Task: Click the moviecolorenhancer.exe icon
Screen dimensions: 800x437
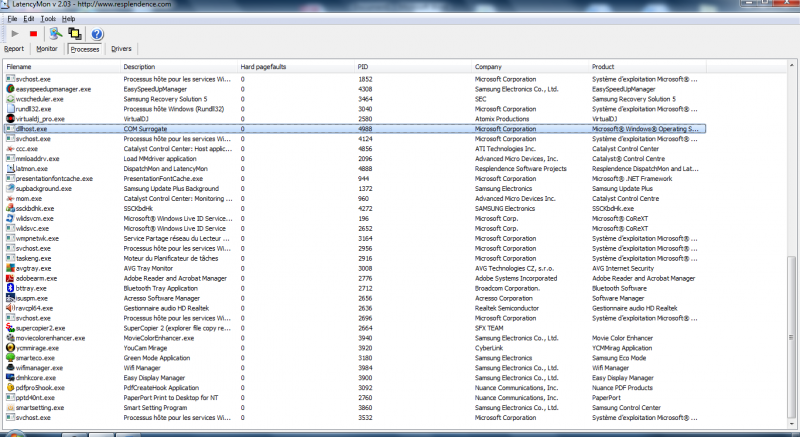Action: point(10,338)
